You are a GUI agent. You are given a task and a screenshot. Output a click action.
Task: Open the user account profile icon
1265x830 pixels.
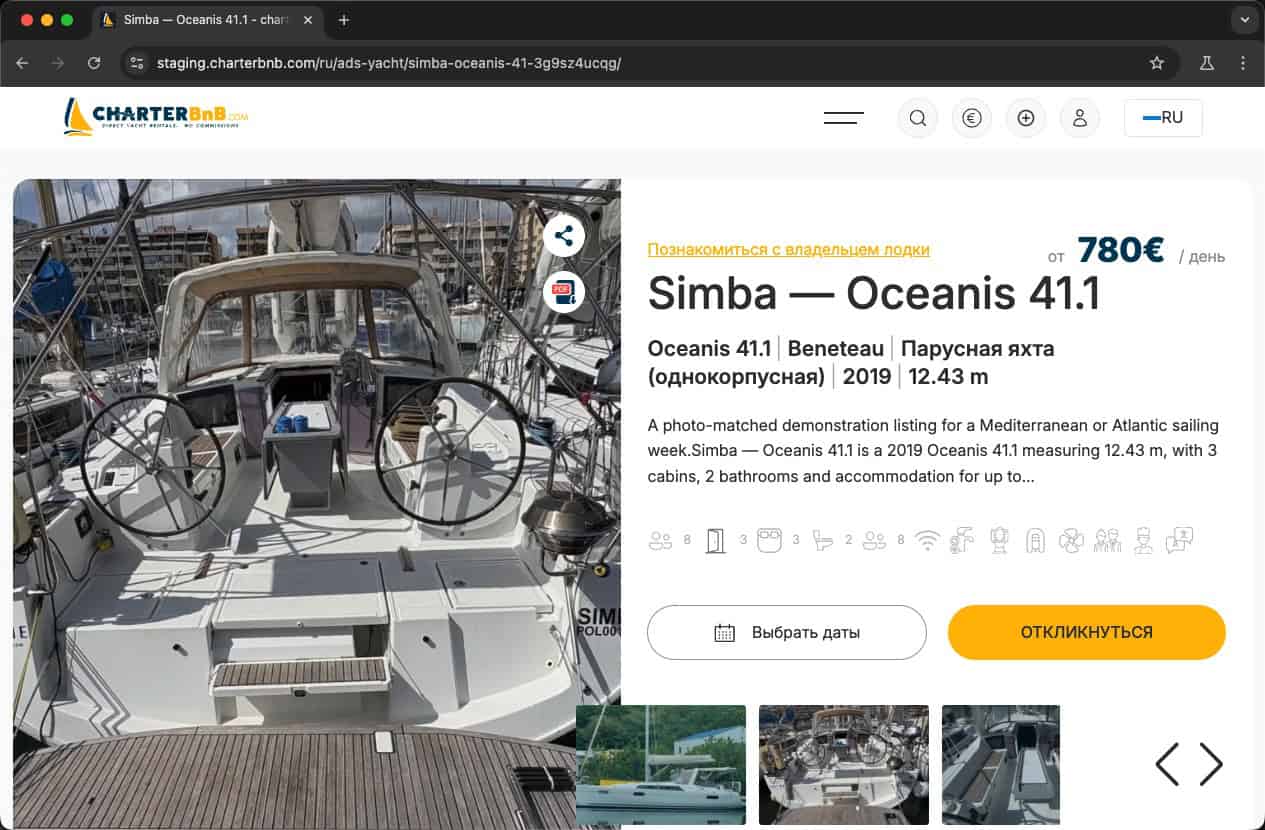(1079, 118)
